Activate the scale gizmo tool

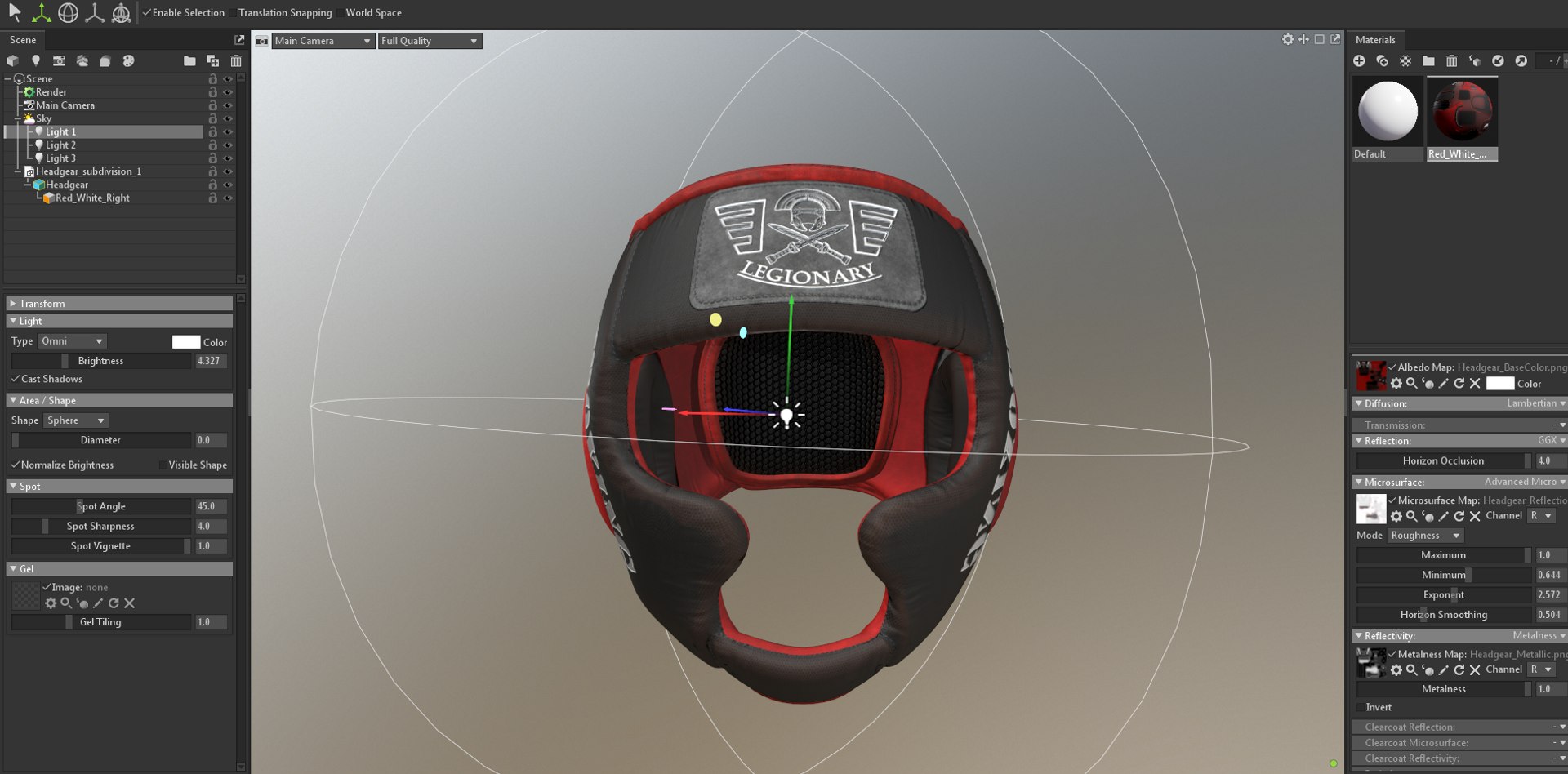(x=95, y=12)
